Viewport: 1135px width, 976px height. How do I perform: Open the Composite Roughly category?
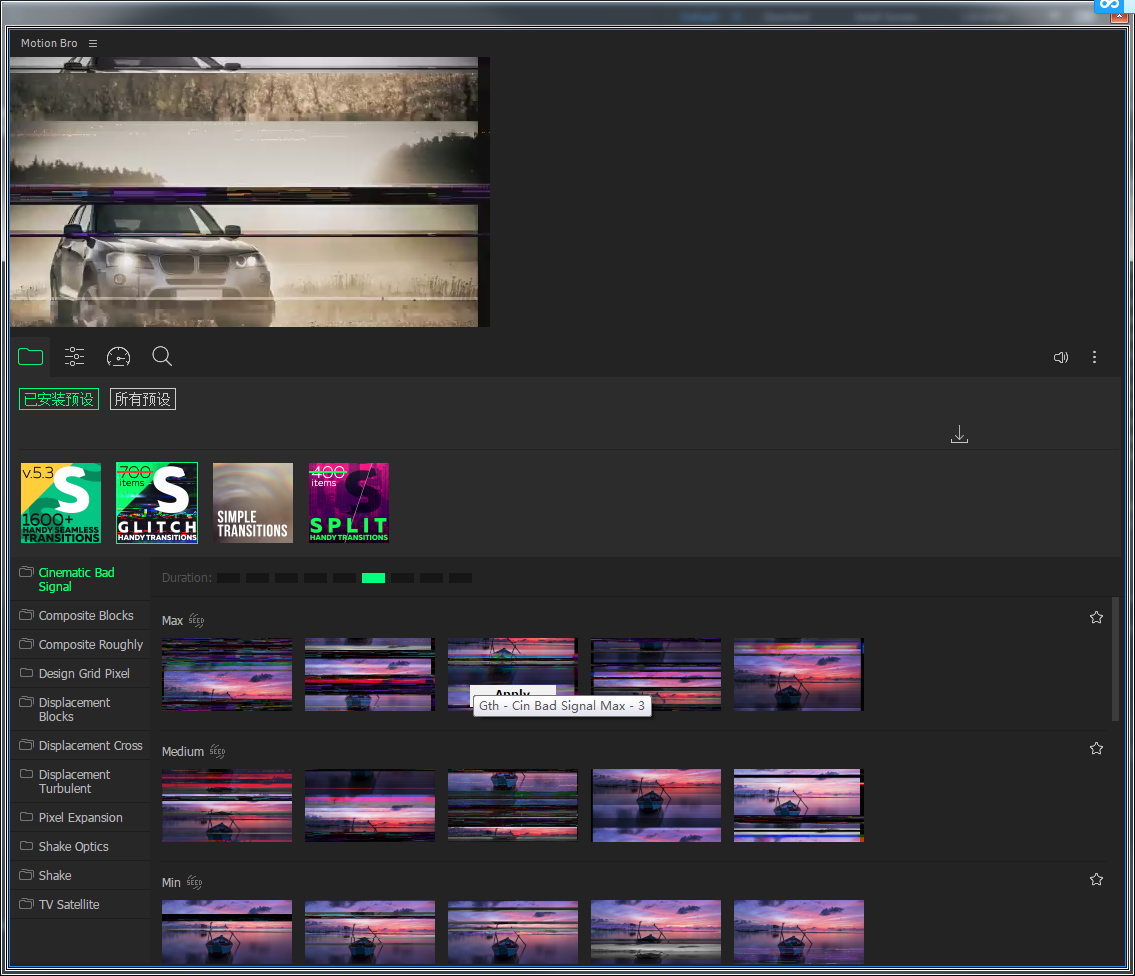click(x=81, y=644)
